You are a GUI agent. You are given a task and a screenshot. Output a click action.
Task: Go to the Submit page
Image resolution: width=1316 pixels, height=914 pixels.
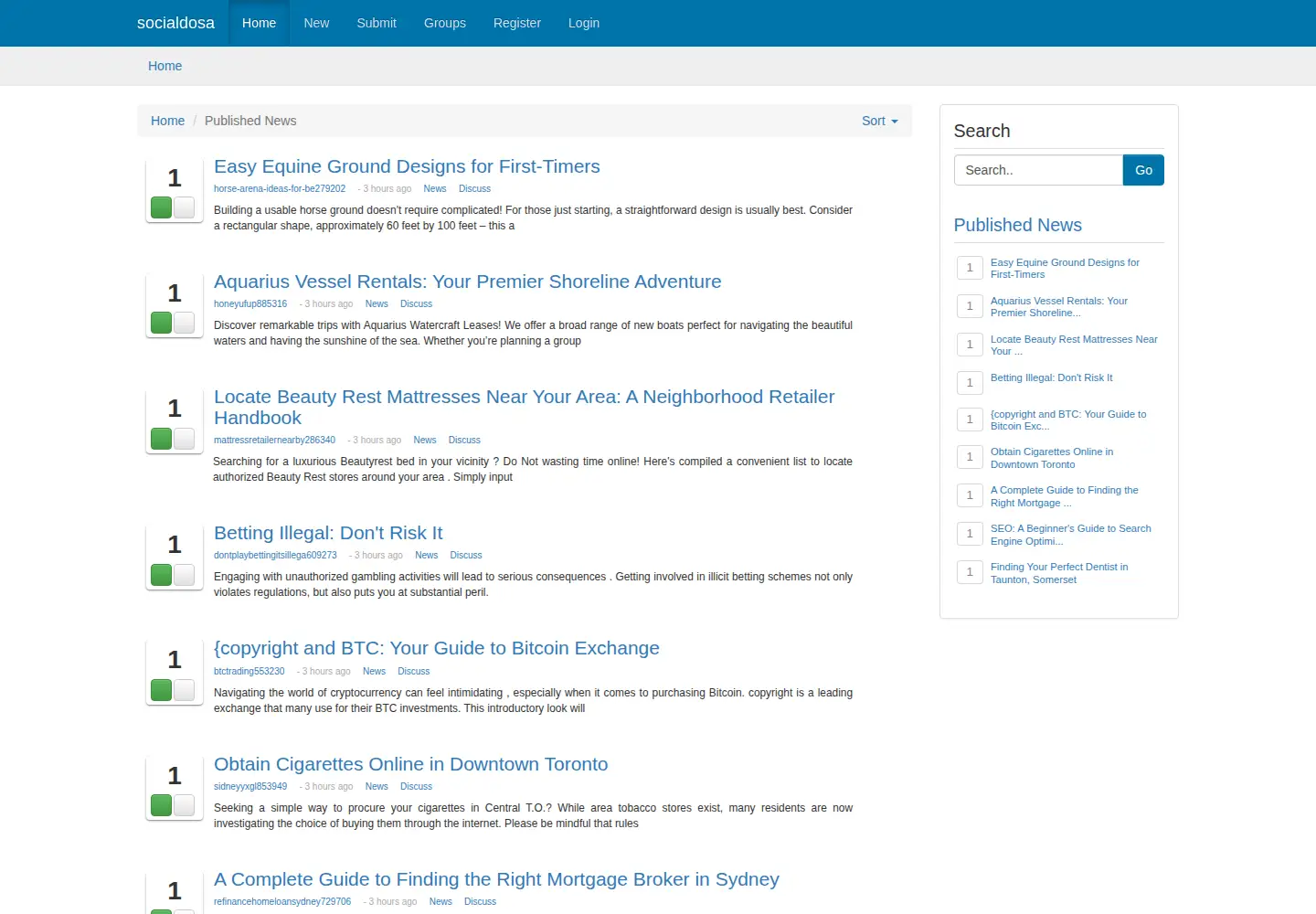[x=377, y=23]
